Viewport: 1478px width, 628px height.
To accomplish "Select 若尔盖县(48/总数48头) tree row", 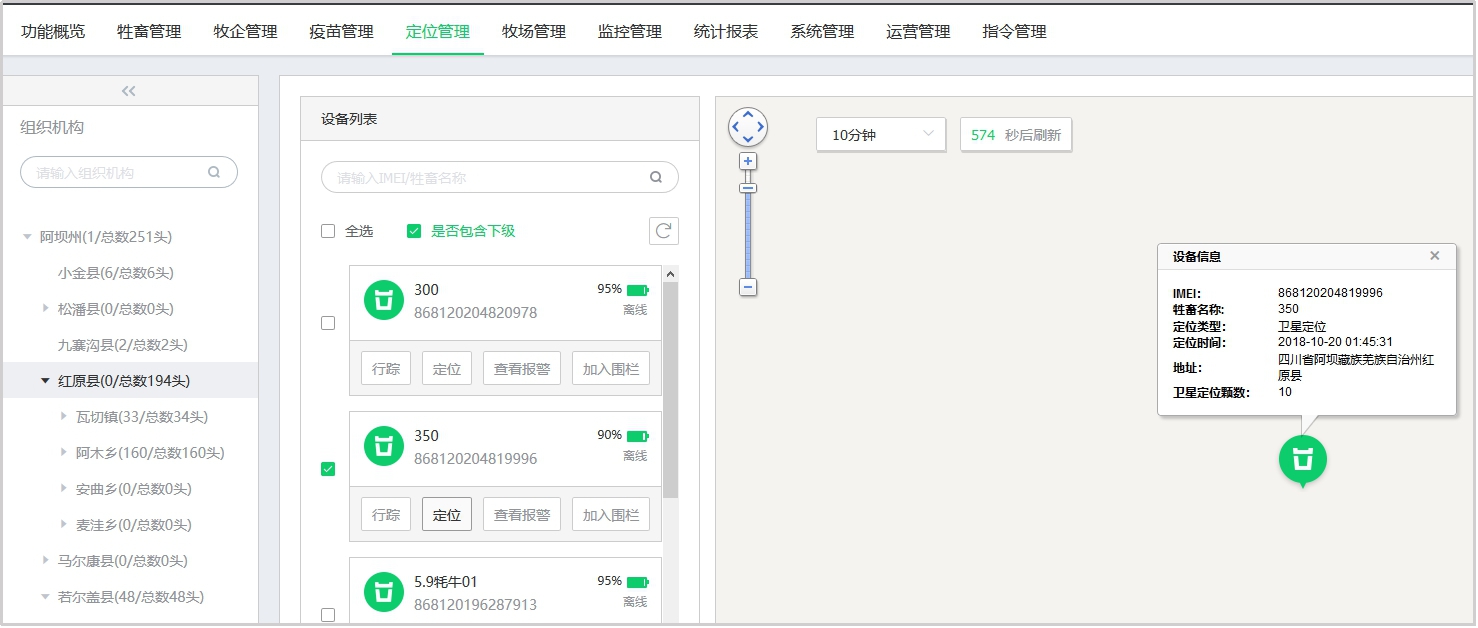I will [130, 597].
